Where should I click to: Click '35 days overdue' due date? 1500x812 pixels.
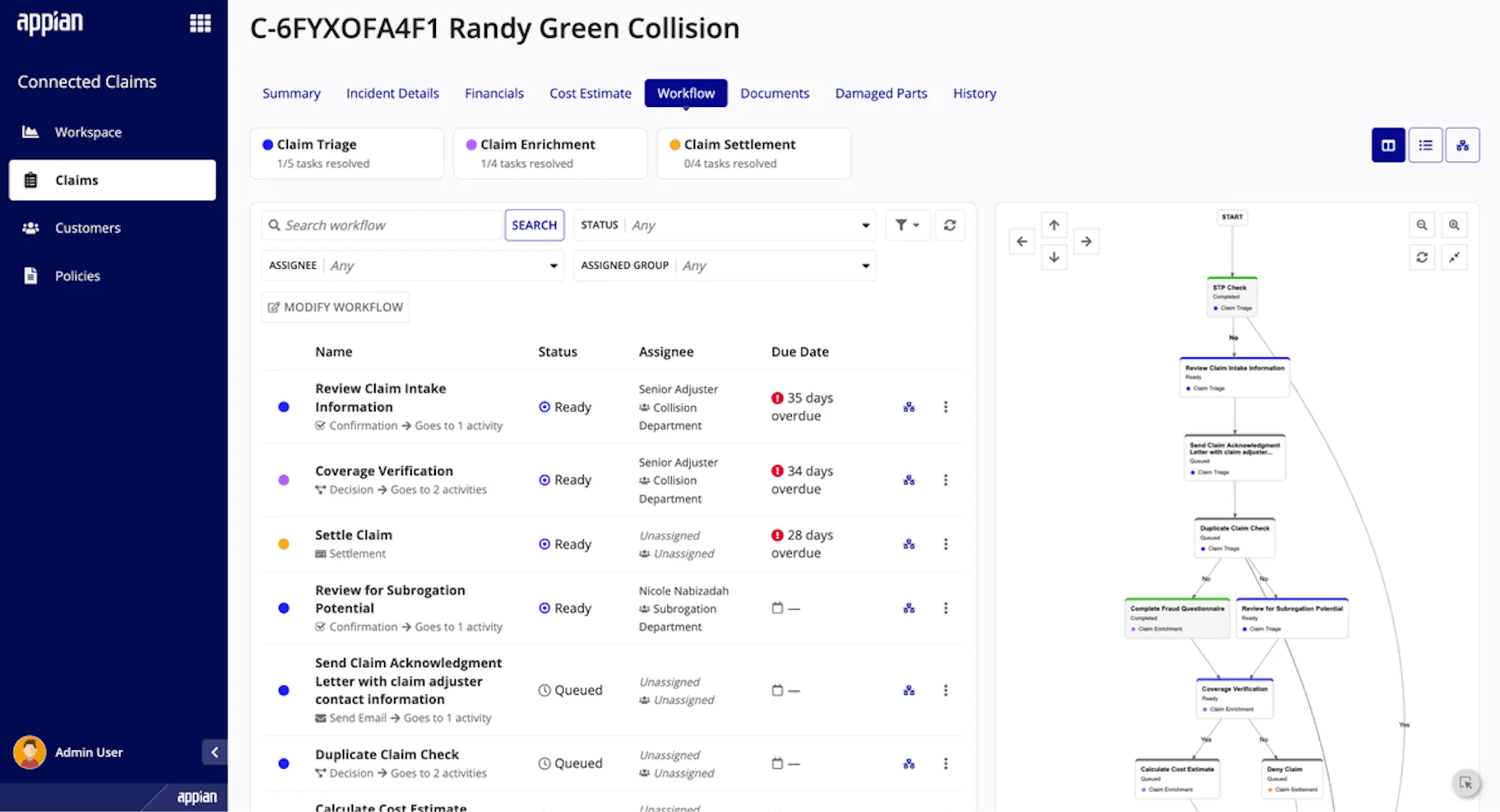point(802,406)
